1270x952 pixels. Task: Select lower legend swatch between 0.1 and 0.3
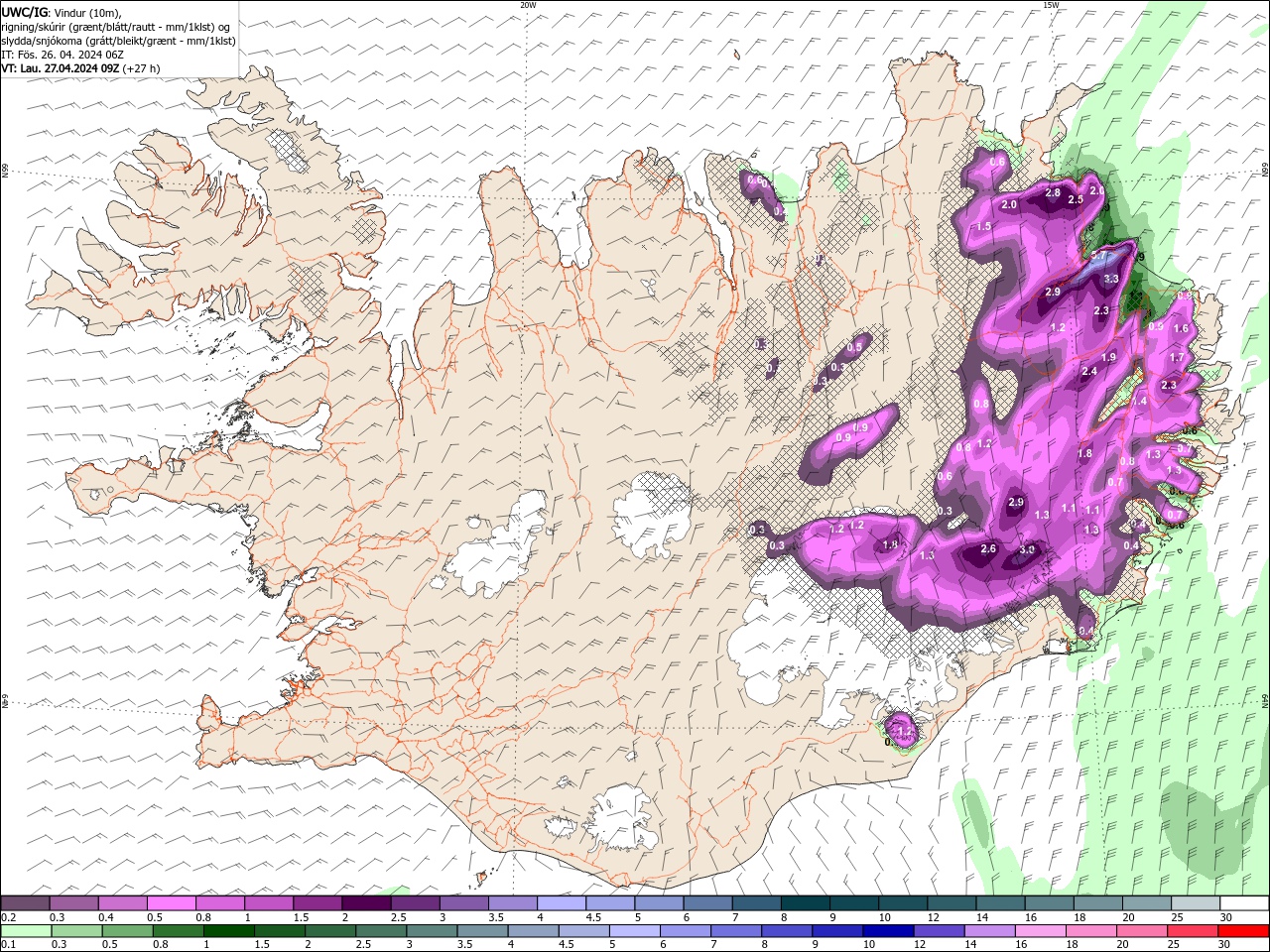26,931
